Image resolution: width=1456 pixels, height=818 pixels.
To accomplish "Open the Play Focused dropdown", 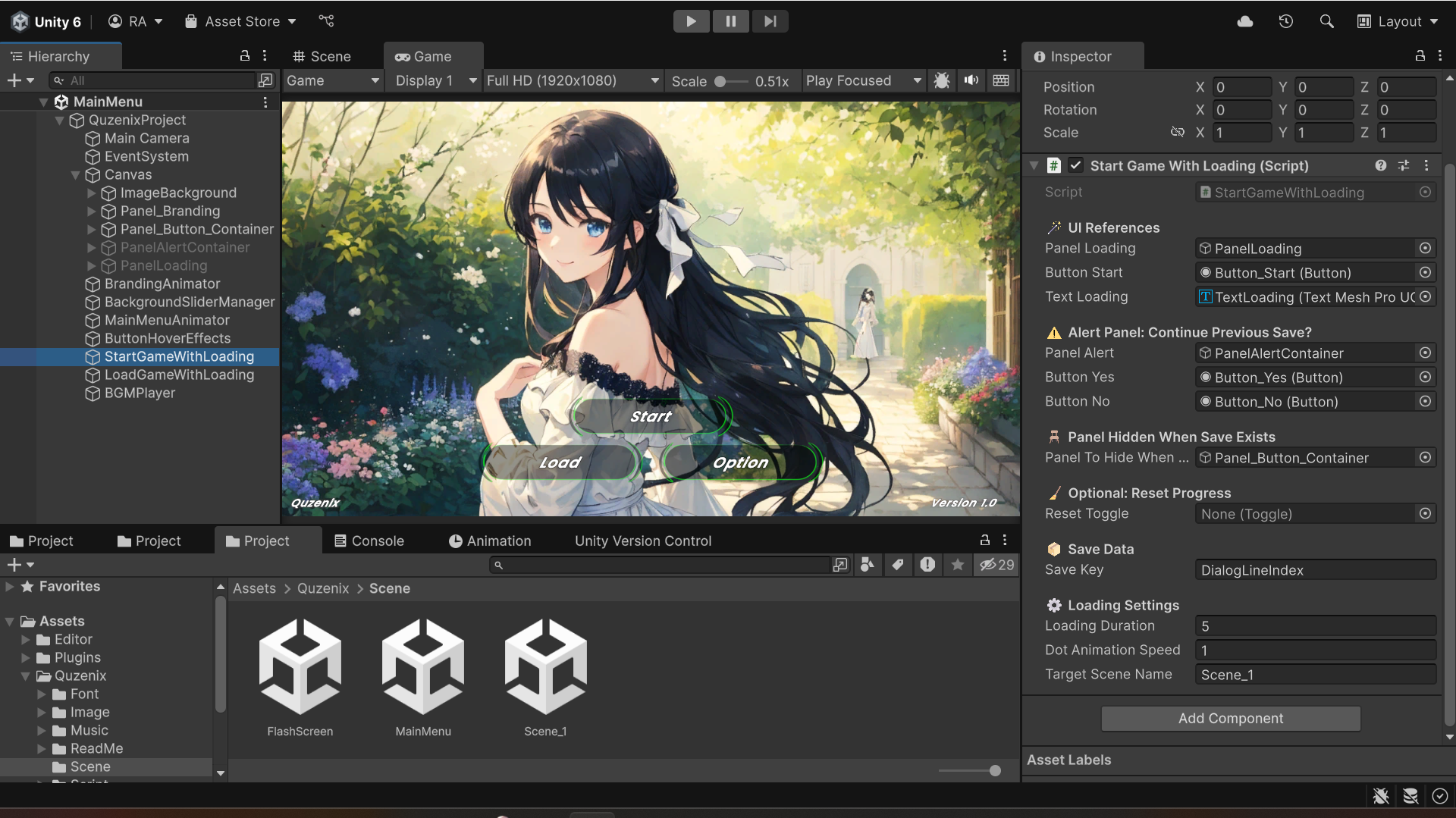I will [x=863, y=80].
